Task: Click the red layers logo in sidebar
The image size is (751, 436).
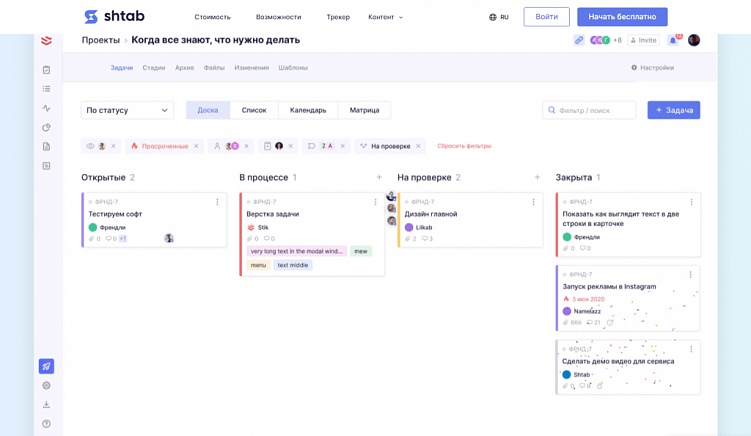Action: (46, 41)
